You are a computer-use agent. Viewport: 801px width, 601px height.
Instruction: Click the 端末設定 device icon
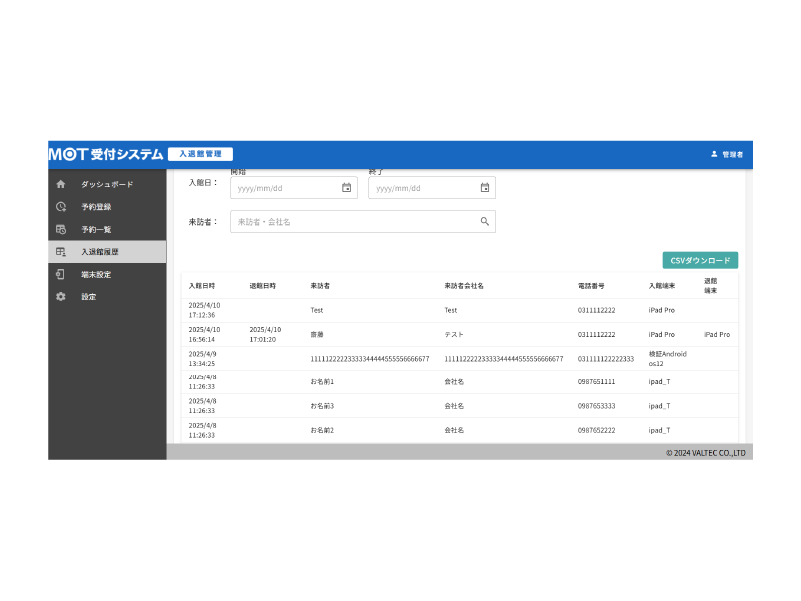pos(61,274)
